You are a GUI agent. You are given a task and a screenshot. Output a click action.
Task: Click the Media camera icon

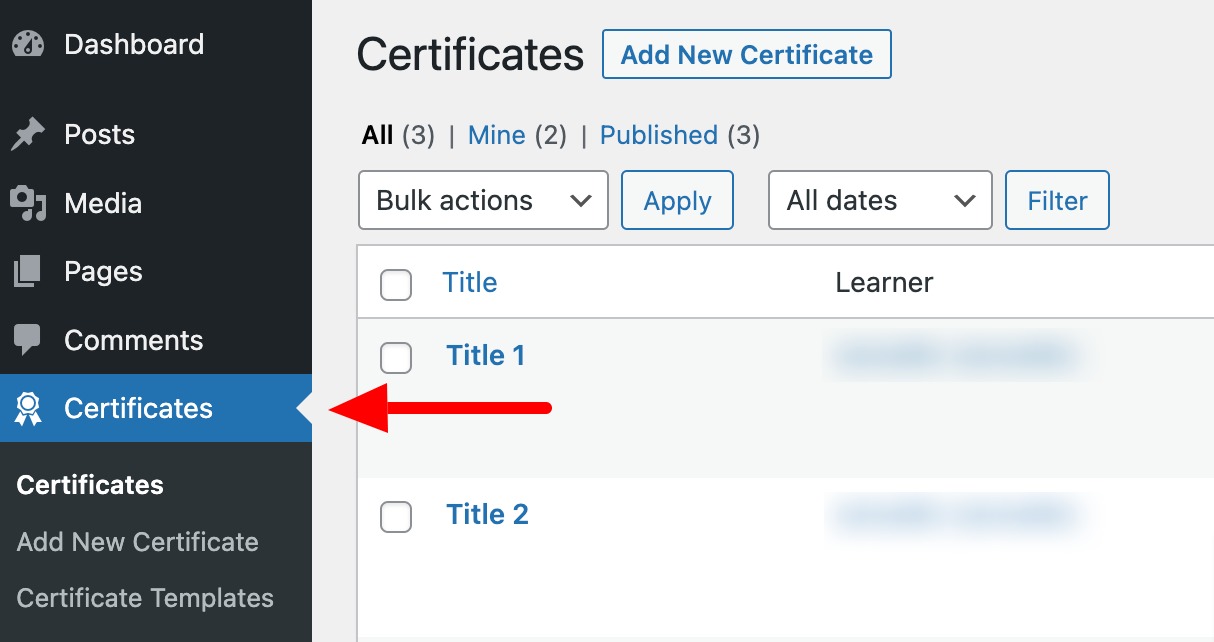(28, 203)
